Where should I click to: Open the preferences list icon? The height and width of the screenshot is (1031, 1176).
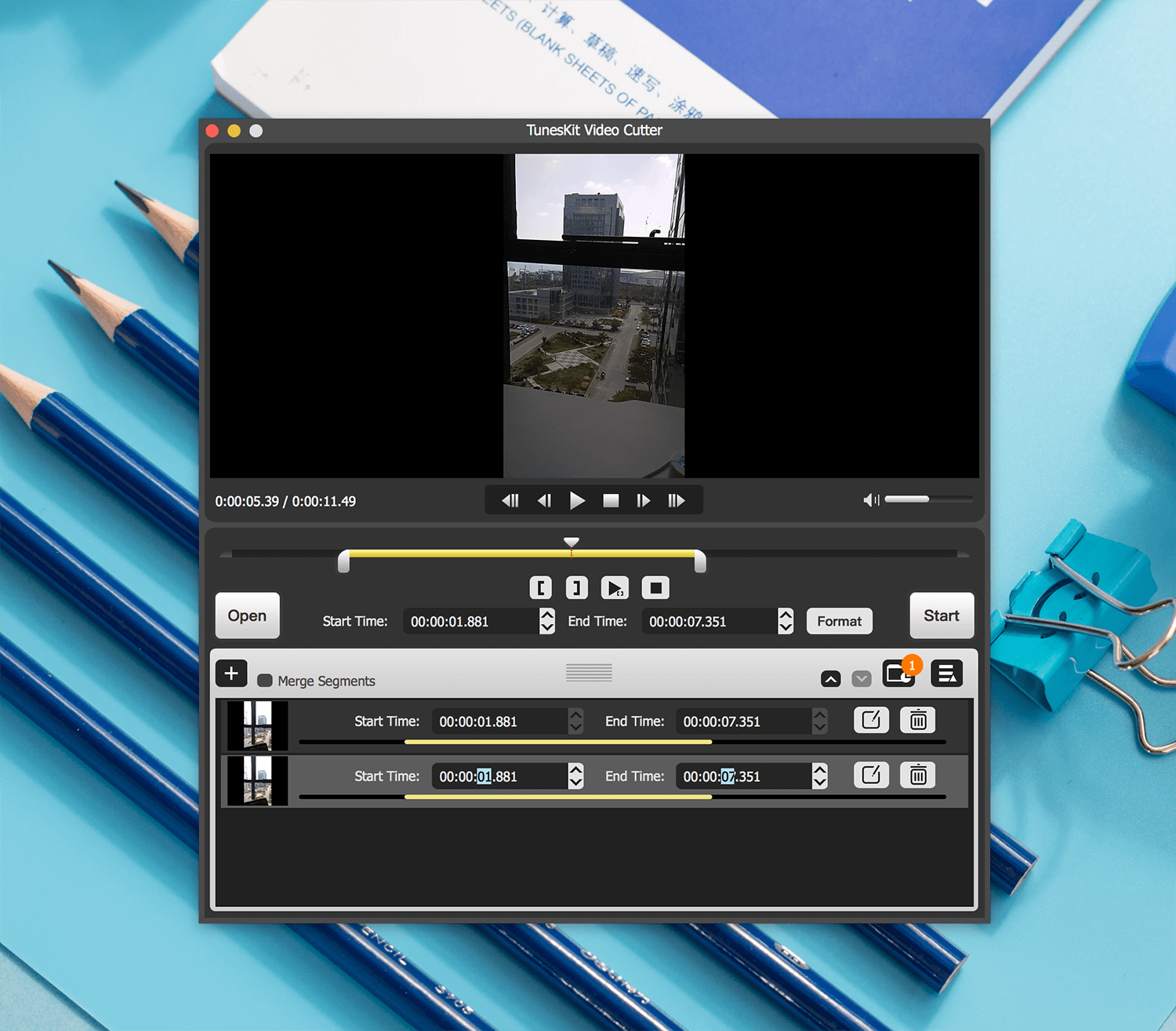coord(947,673)
